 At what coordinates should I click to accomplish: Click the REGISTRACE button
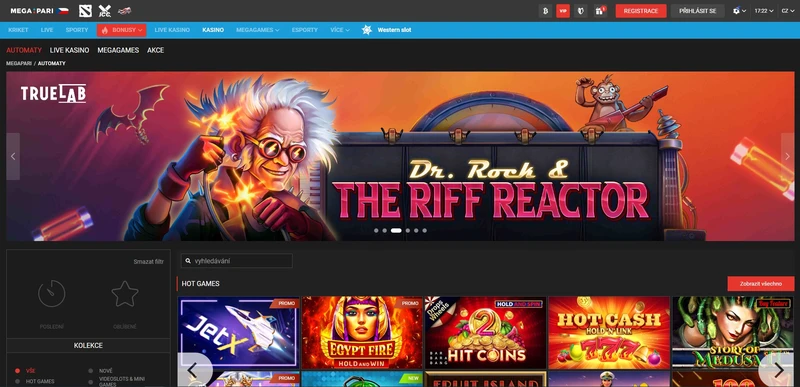pyautogui.click(x=641, y=11)
